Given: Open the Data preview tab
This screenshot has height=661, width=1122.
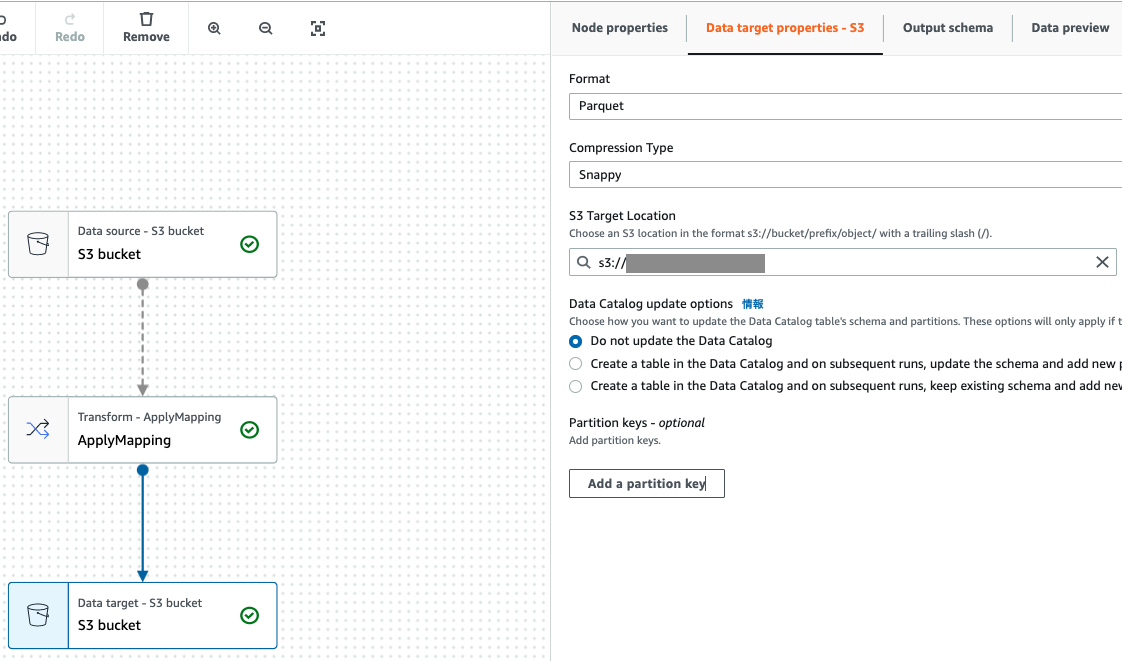Looking at the screenshot, I should point(1069,28).
